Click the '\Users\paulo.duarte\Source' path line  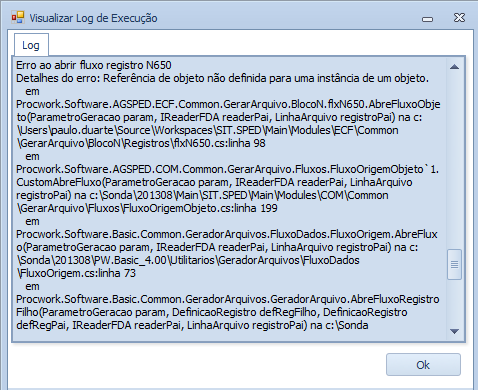pos(208,130)
